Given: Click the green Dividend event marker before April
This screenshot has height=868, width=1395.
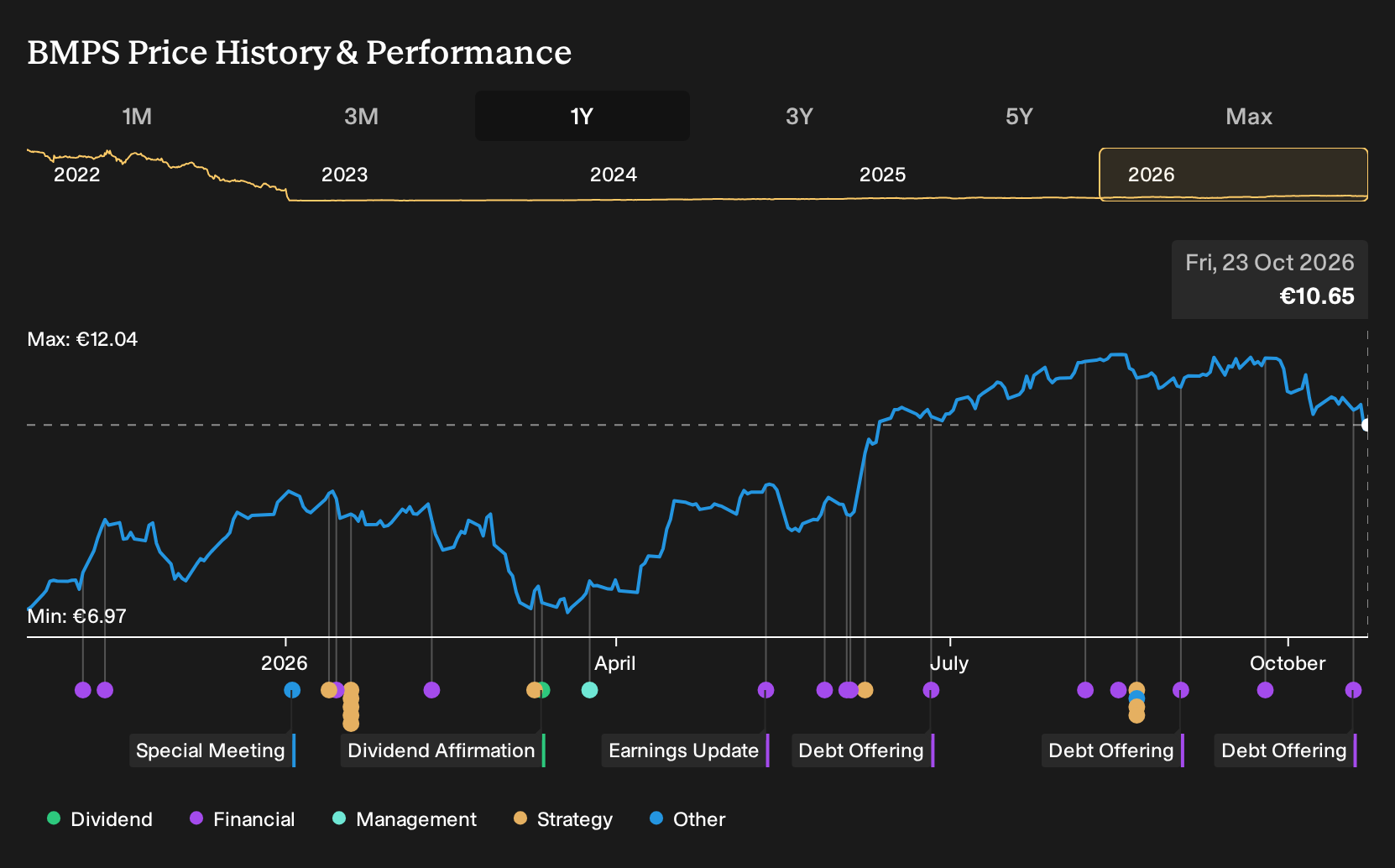Looking at the screenshot, I should point(544,690).
